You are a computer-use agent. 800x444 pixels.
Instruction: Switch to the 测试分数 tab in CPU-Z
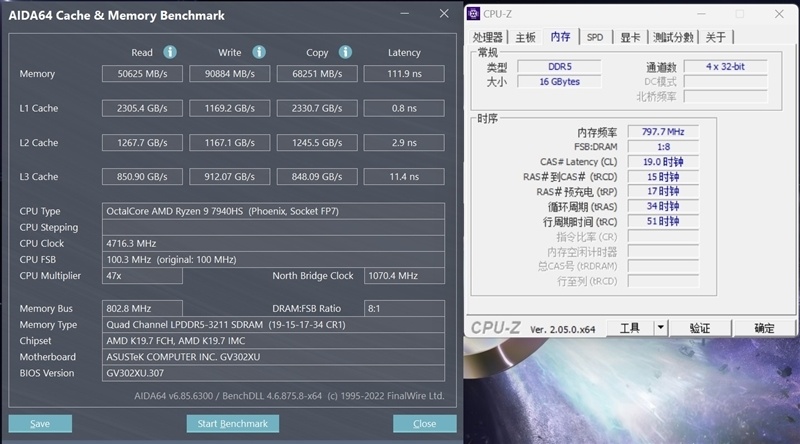[673, 37]
